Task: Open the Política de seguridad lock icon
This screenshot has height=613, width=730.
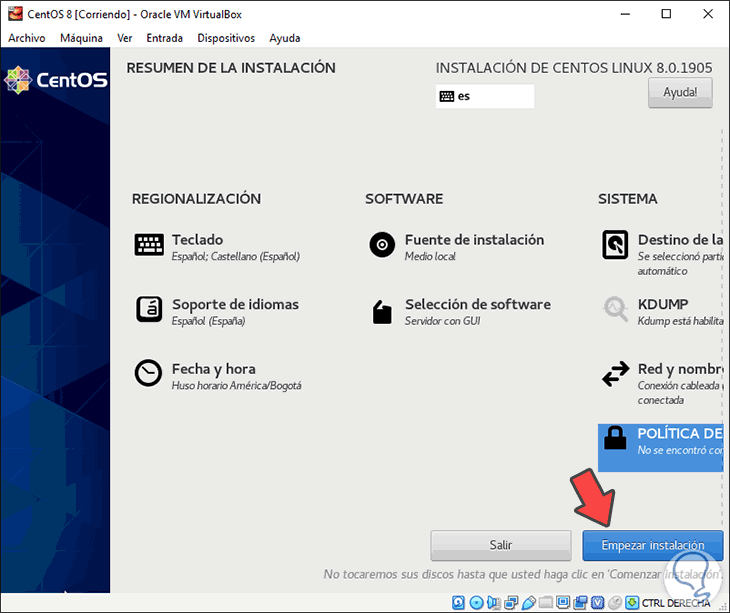Action: [x=615, y=438]
